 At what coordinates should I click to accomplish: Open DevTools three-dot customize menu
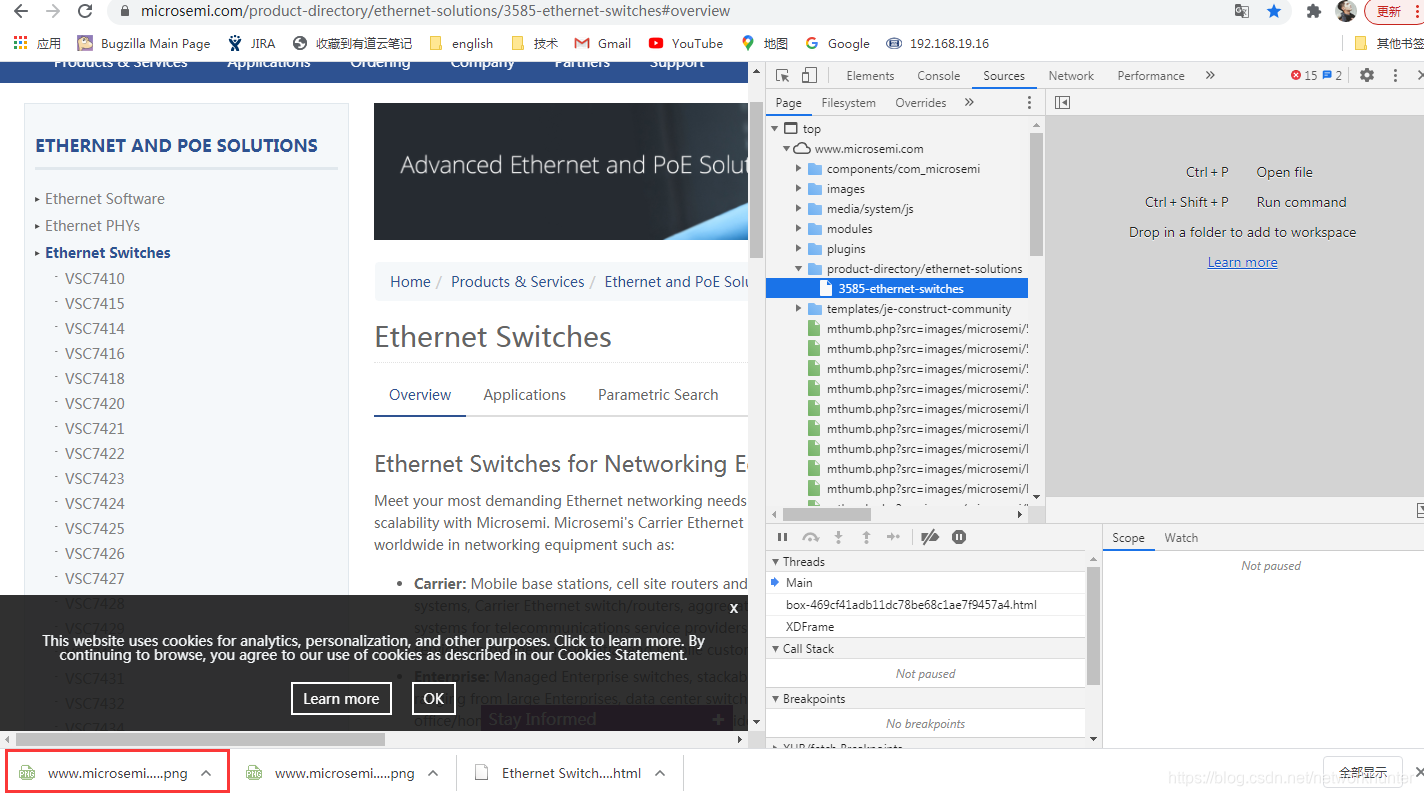click(x=1395, y=76)
